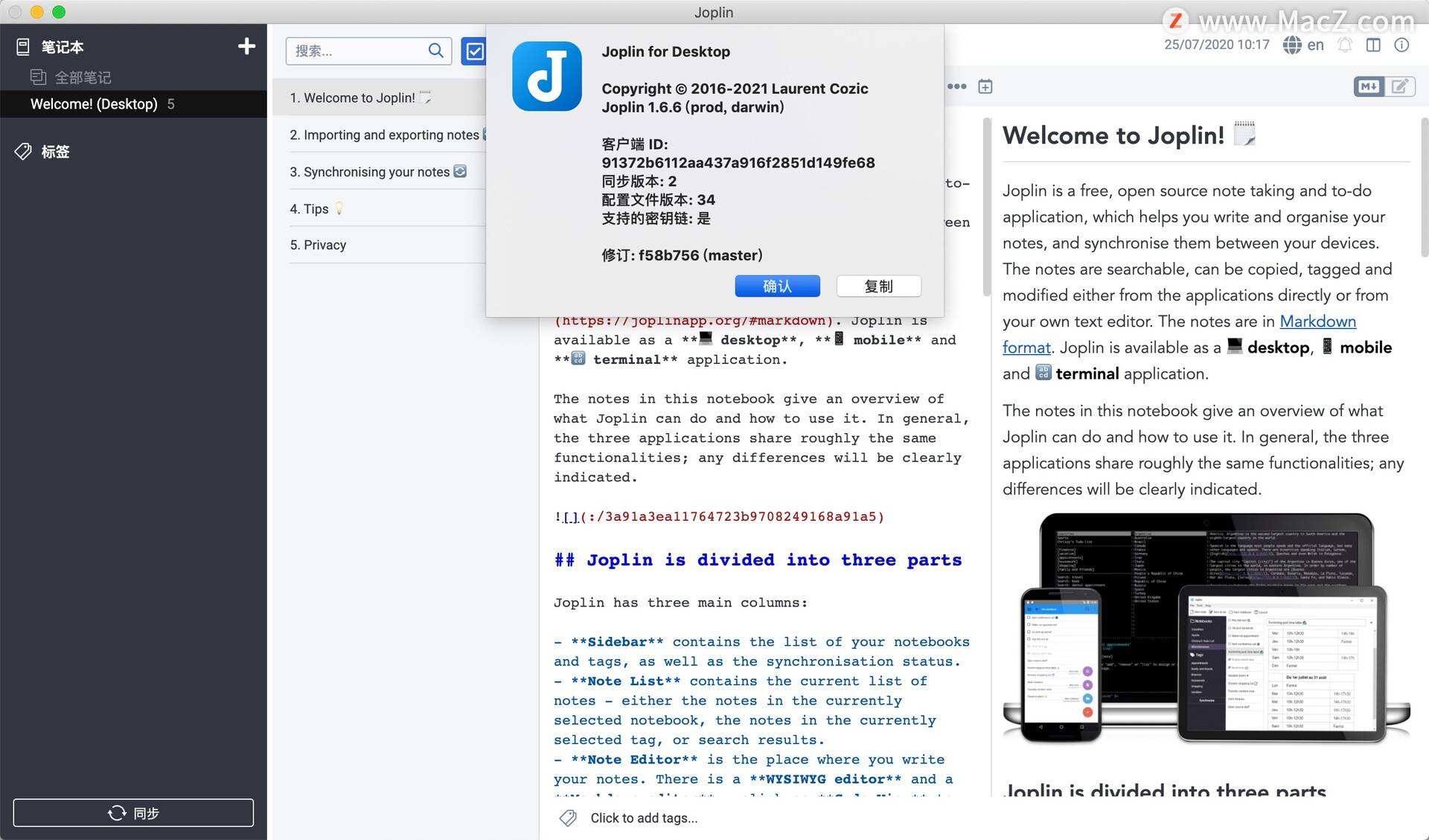This screenshot has width=1429, height=840.
Task: Click the bell set alarm icon
Action: pyautogui.click(x=1345, y=45)
